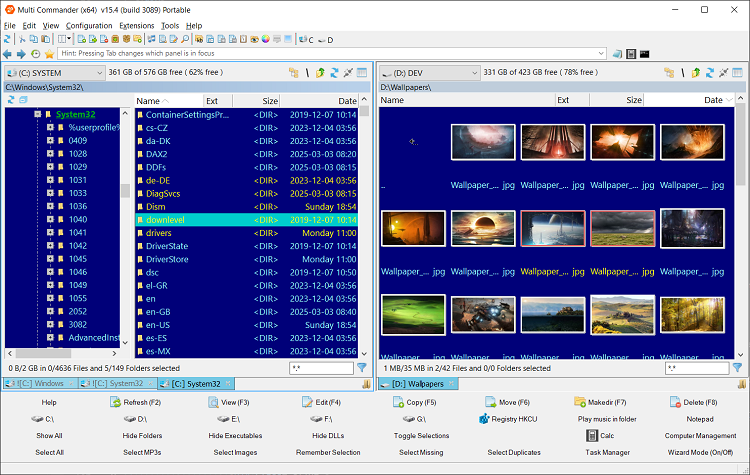Open the (D:) DEV drive dropdown
Screen dimensions: 750x475
click(430, 73)
